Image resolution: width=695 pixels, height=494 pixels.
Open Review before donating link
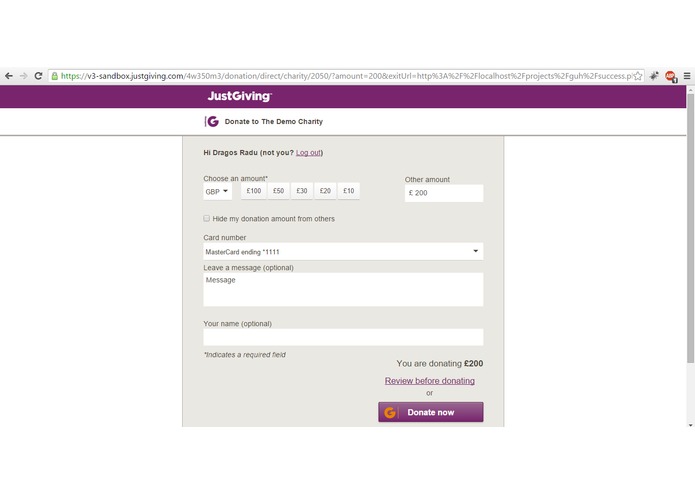[x=429, y=381]
